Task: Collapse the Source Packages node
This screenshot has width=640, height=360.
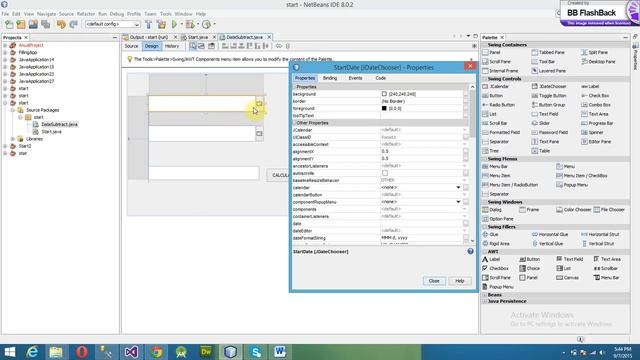Action: [13, 110]
